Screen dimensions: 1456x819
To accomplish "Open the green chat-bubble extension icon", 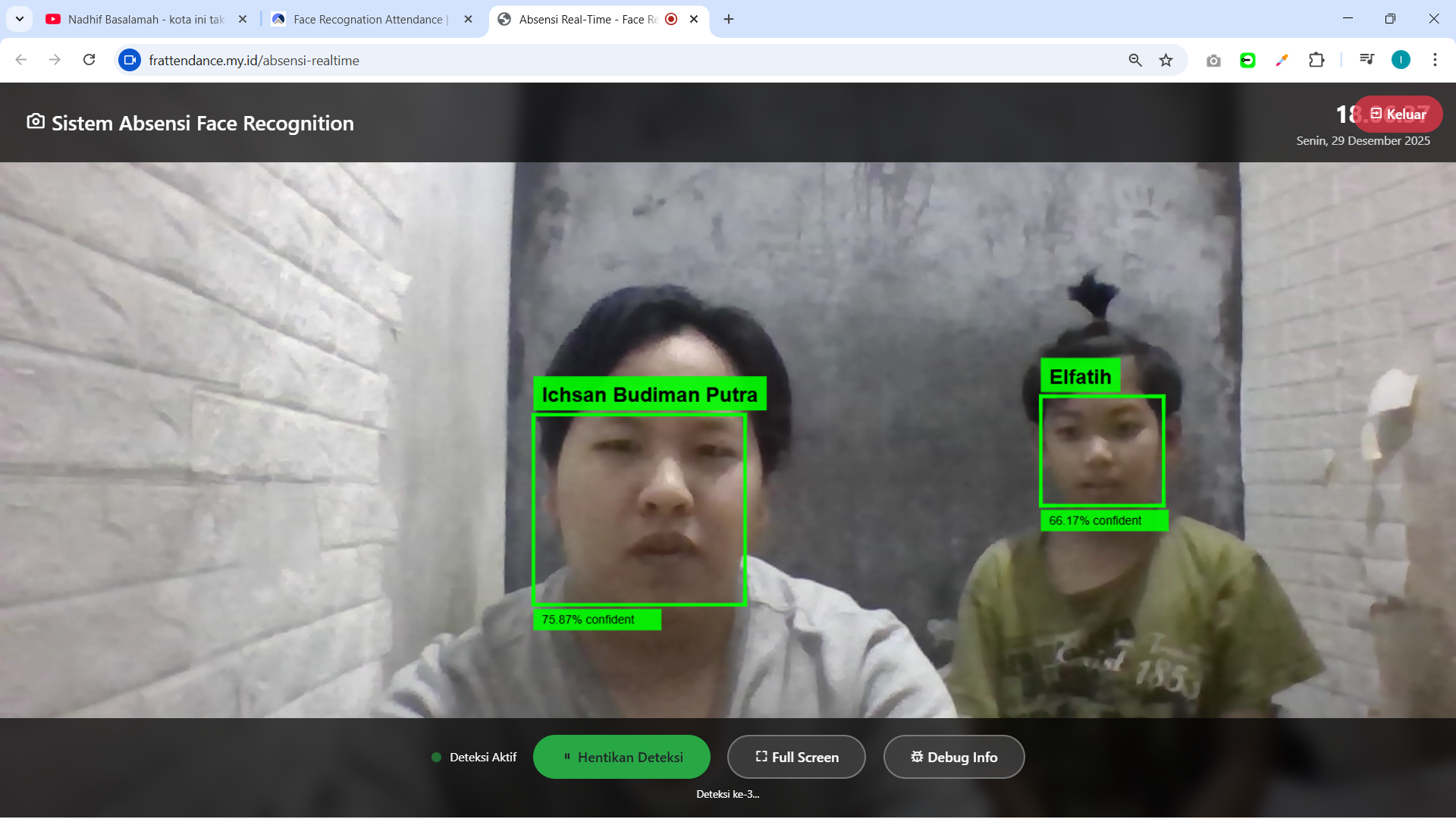I will [1247, 60].
